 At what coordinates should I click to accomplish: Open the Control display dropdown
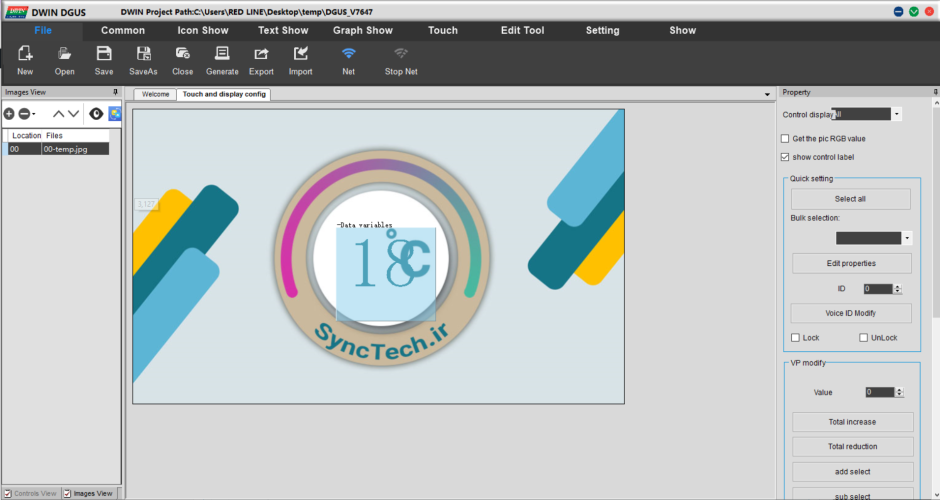896,114
